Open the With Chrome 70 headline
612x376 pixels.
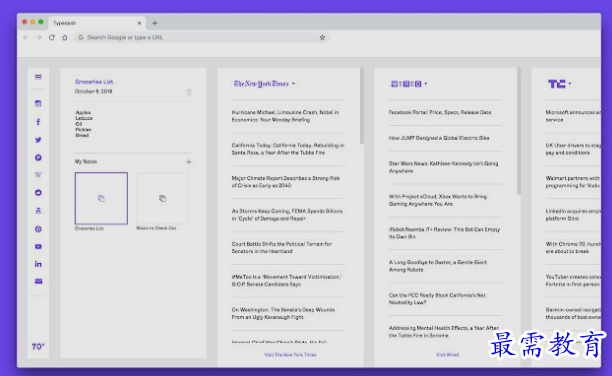click(x=573, y=248)
